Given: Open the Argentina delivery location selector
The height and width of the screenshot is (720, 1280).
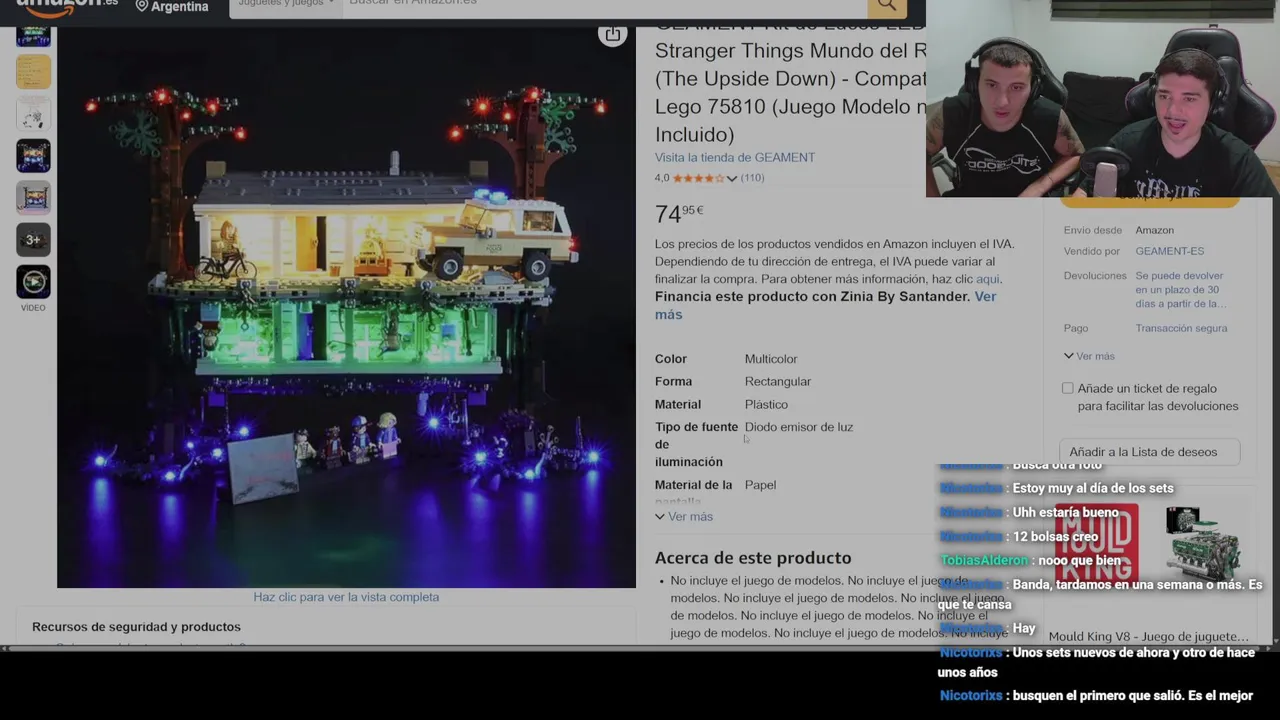Looking at the screenshot, I should [x=172, y=6].
